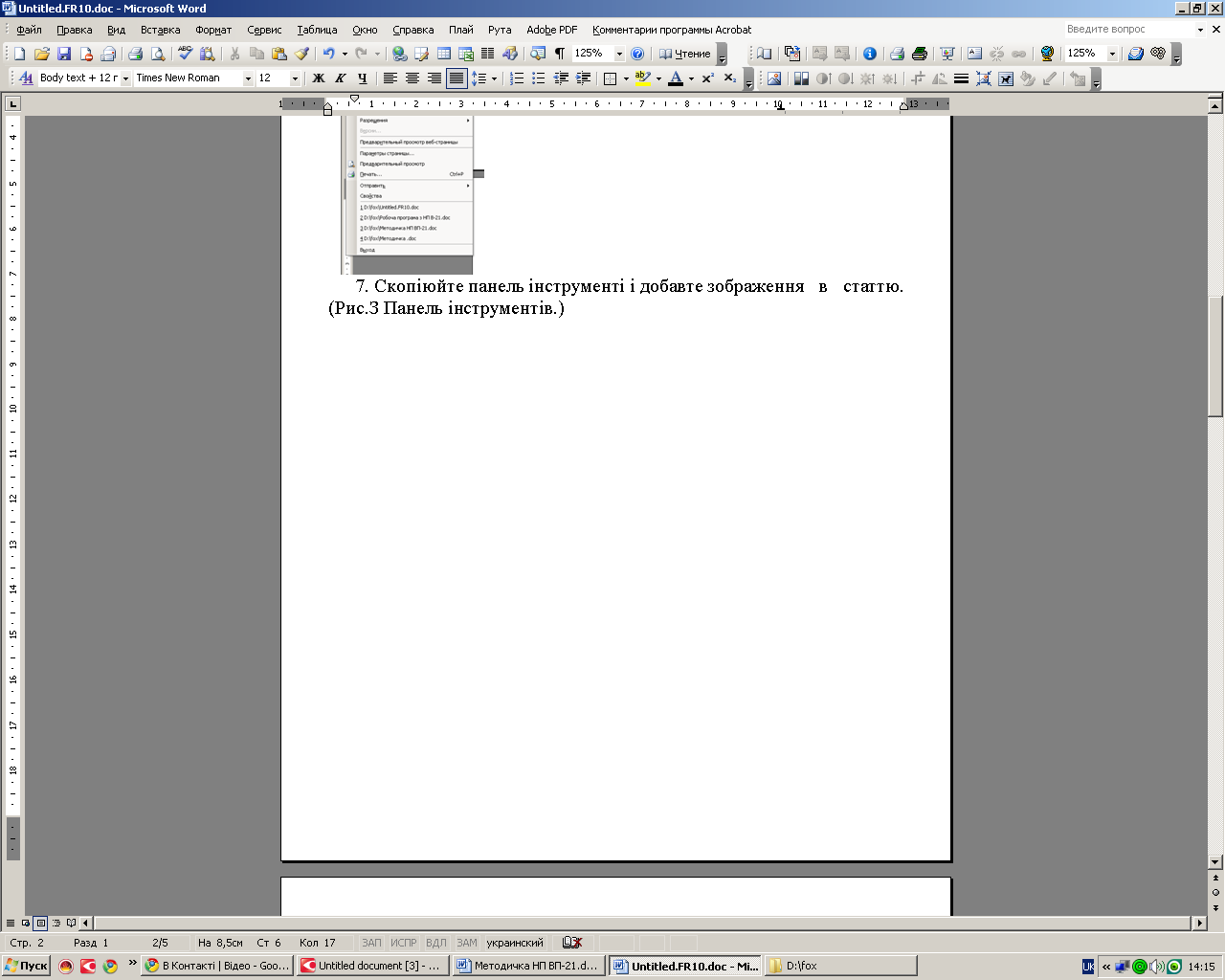Screen dimensions: 1225x980
Task: Open Print Preview from the toolbar
Action: click(x=158, y=54)
